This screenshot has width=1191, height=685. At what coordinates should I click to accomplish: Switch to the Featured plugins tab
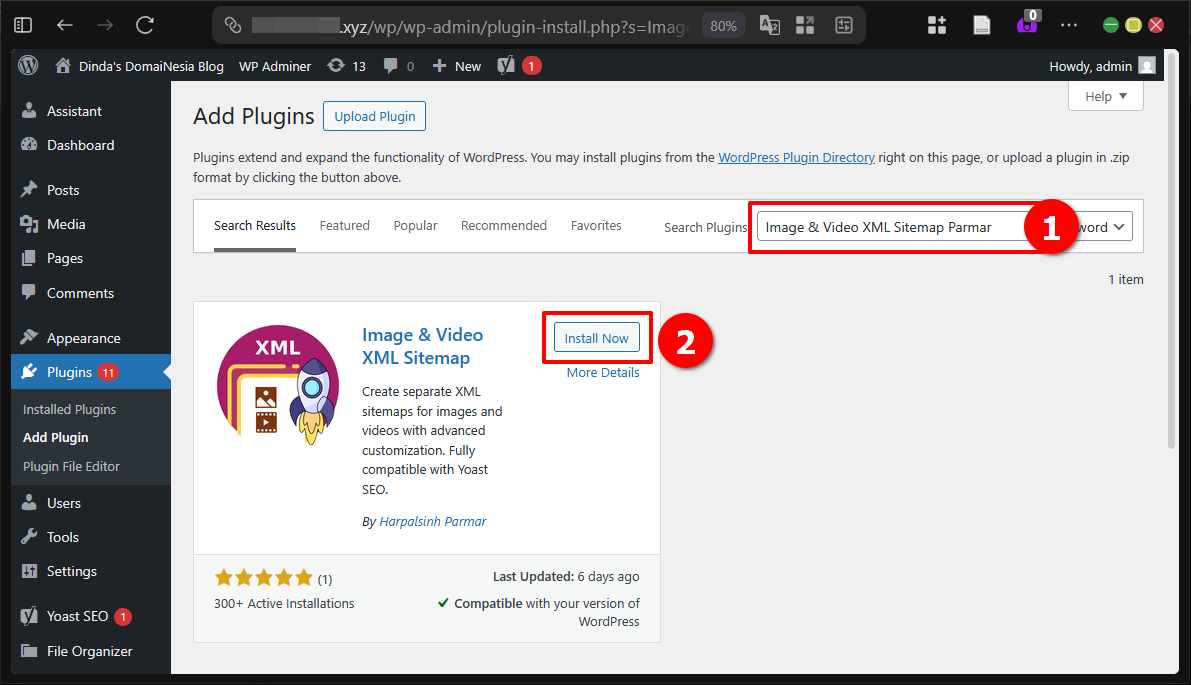[x=344, y=225]
